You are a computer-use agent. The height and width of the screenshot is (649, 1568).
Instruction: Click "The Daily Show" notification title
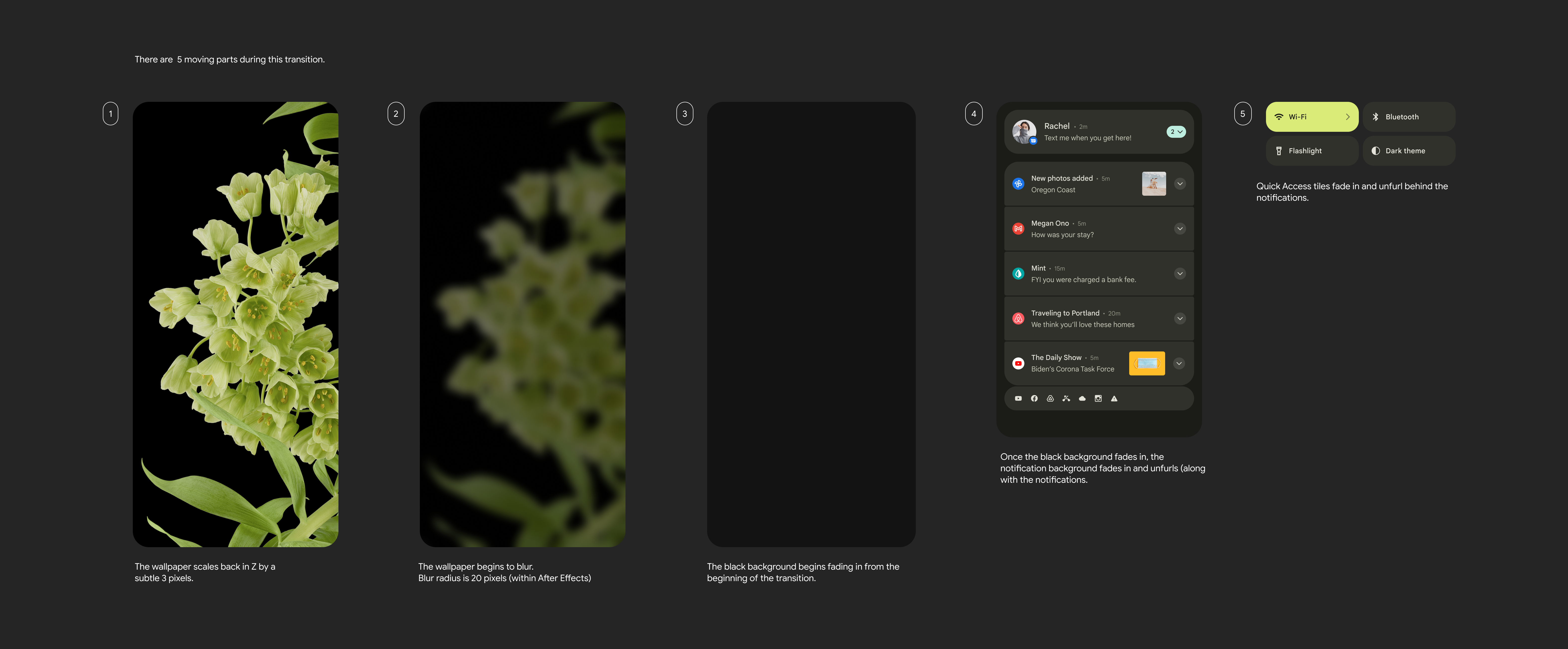coord(1056,358)
